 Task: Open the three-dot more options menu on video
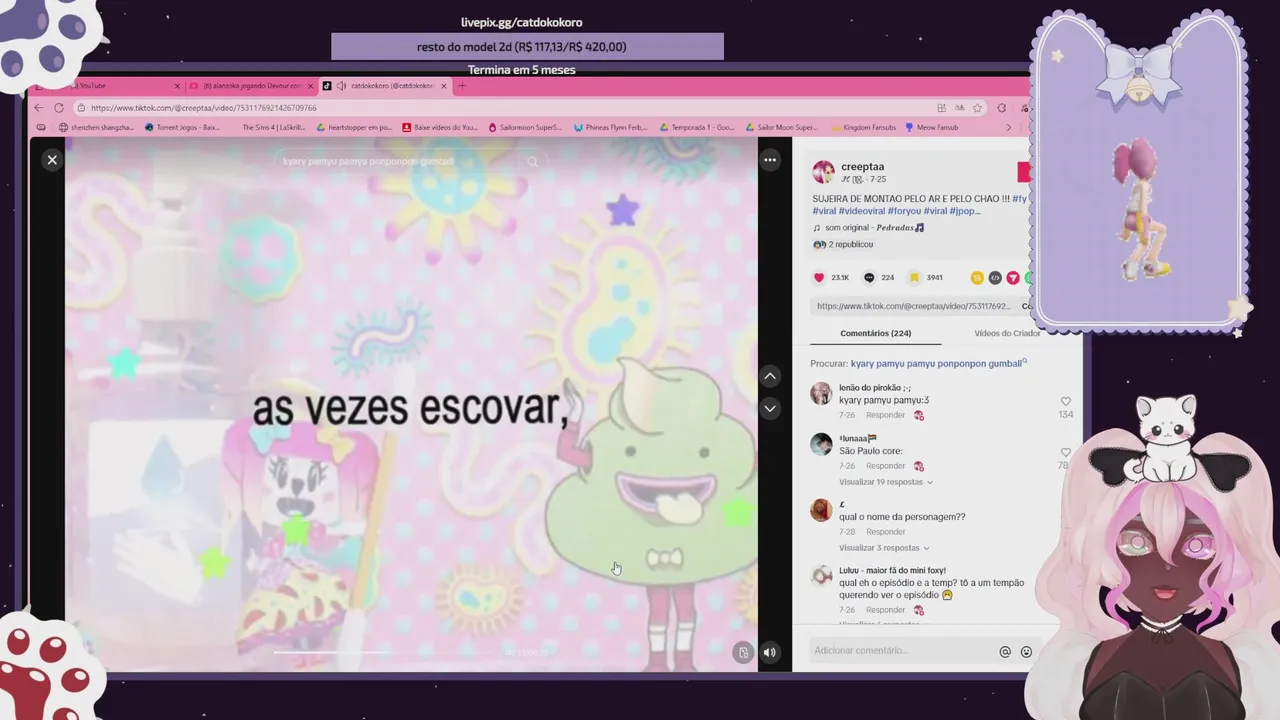coord(770,159)
